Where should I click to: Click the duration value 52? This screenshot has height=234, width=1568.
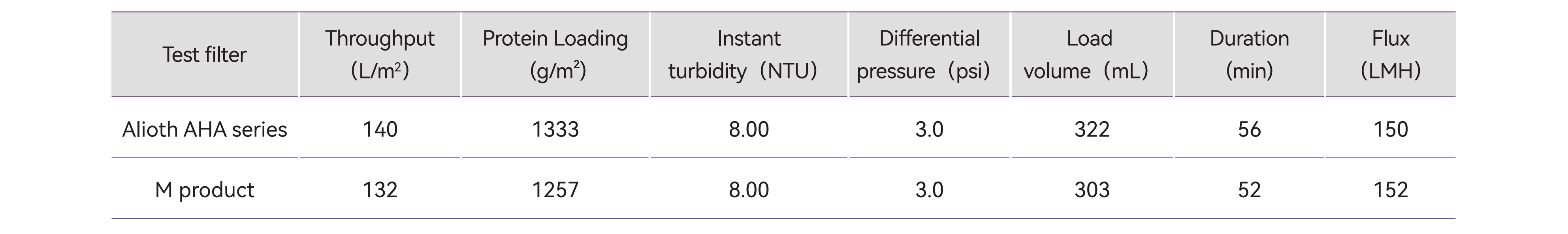[1249, 190]
